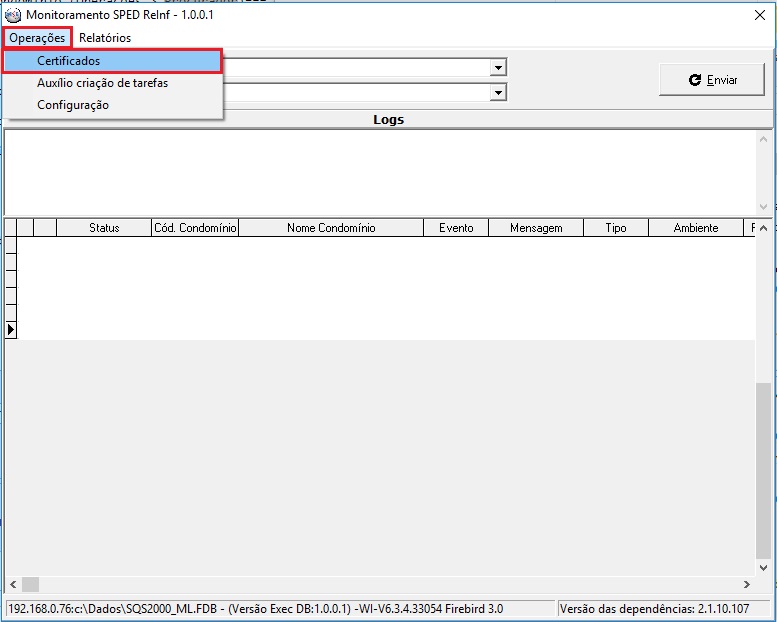Click the horizontal scroll left arrow

[x=13, y=585]
